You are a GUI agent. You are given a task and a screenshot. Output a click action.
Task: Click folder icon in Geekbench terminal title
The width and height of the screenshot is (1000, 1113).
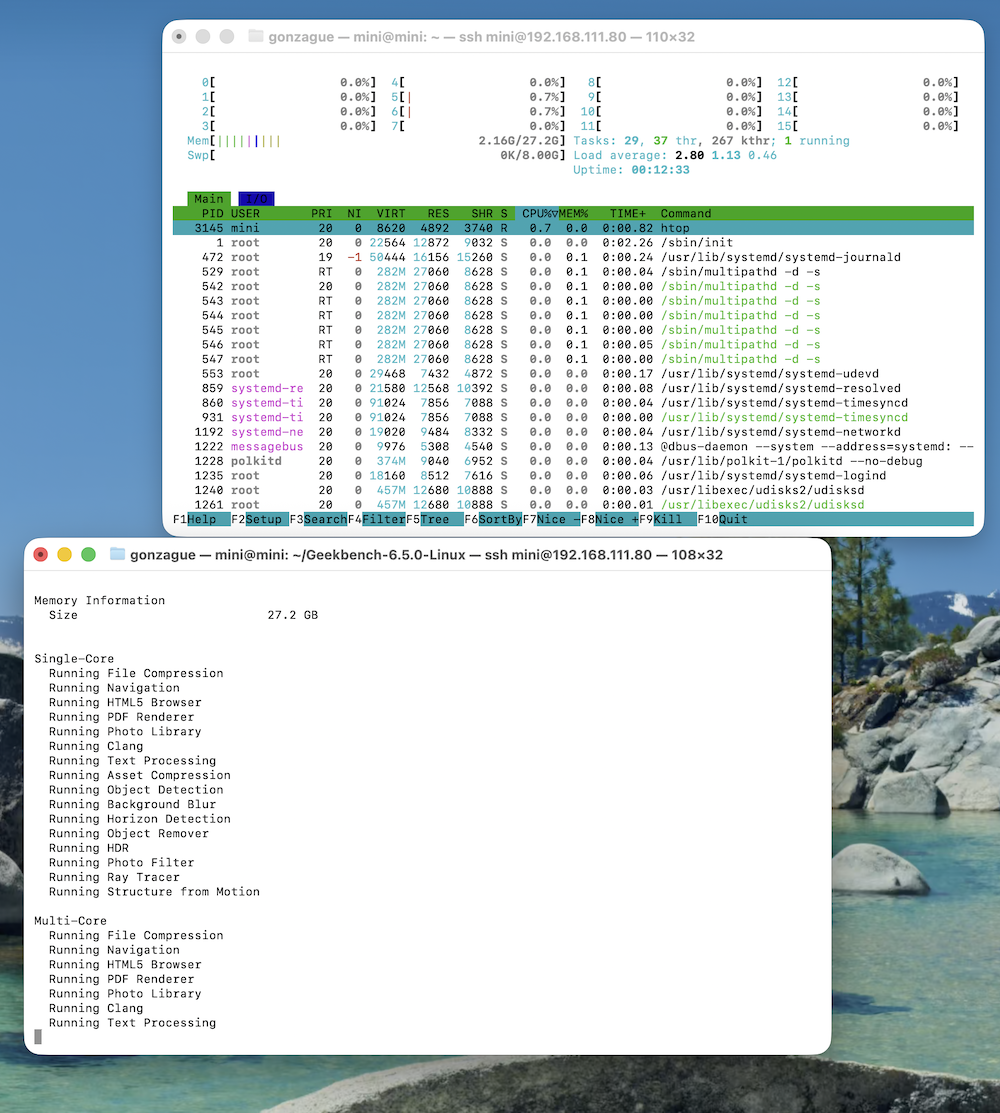pyautogui.click(x=117, y=554)
